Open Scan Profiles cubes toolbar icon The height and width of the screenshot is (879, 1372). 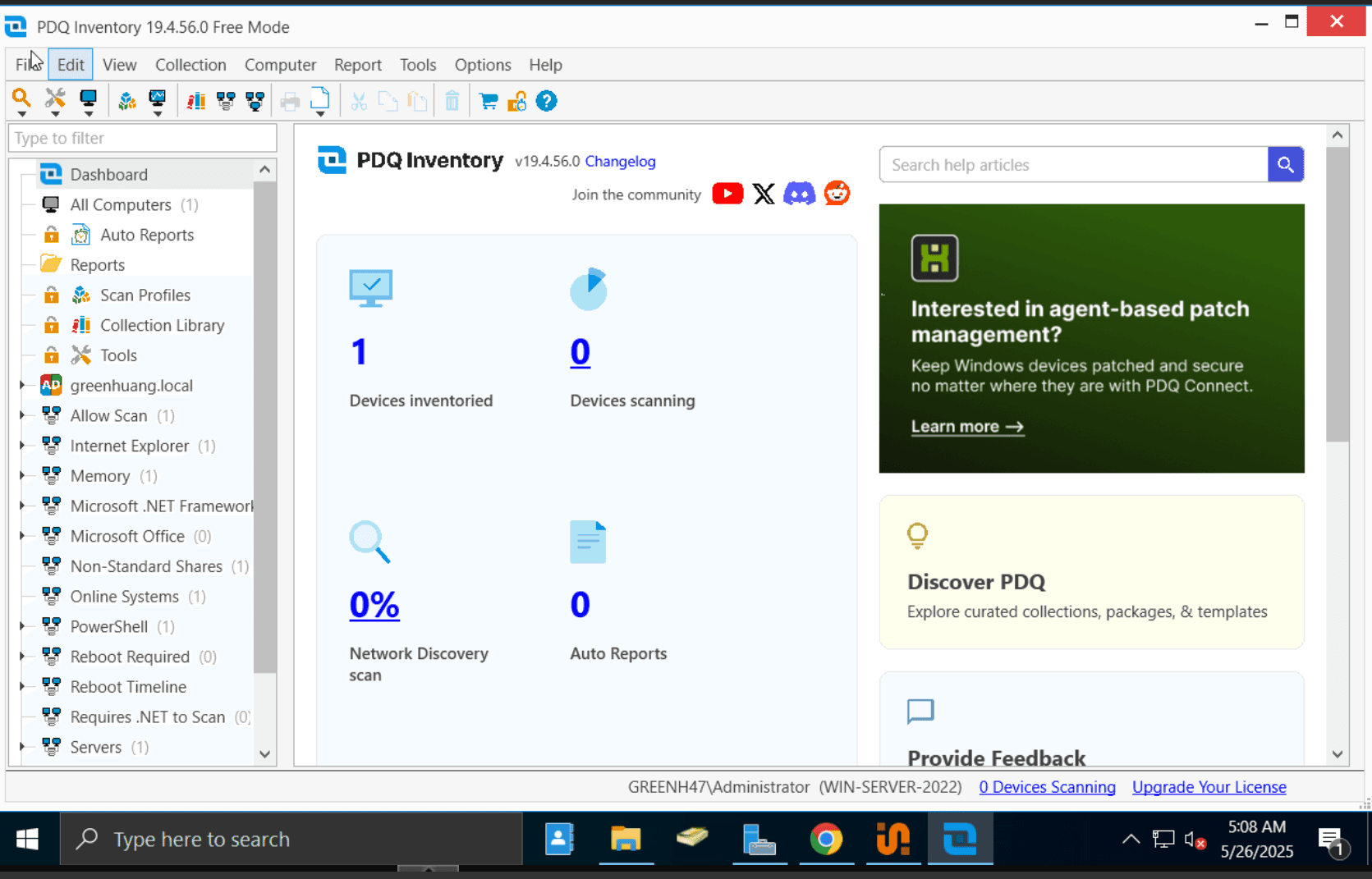pos(126,101)
